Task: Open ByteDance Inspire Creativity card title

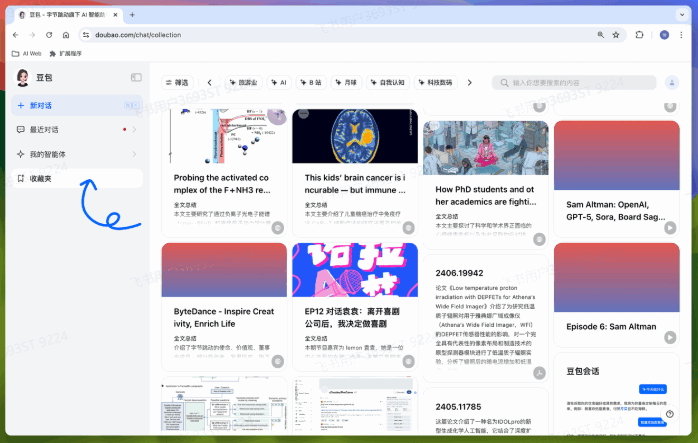Action: [x=224, y=317]
